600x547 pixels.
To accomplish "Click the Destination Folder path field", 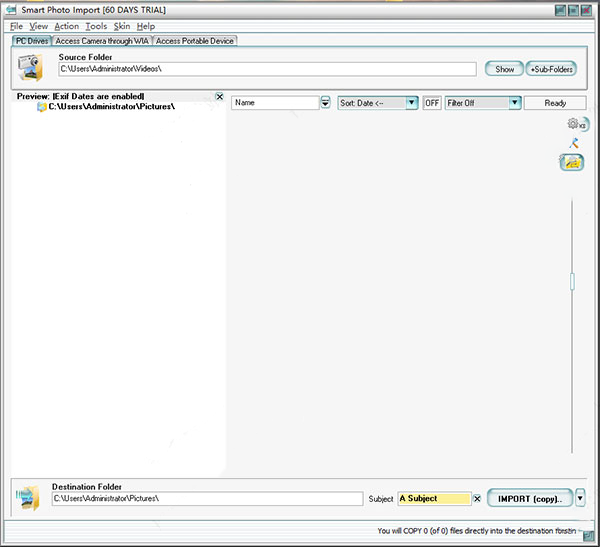I will [x=207, y=499].
